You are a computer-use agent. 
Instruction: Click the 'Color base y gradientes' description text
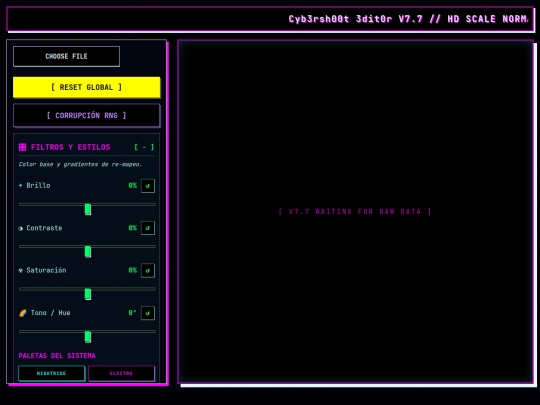pos(80,164)
